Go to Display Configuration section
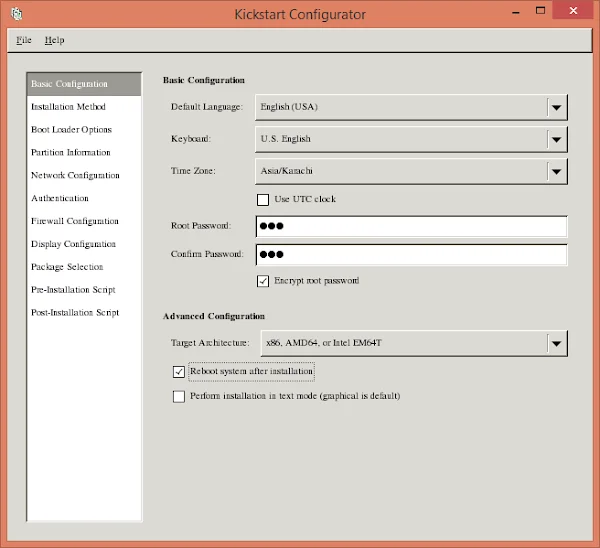 (84, 244)
